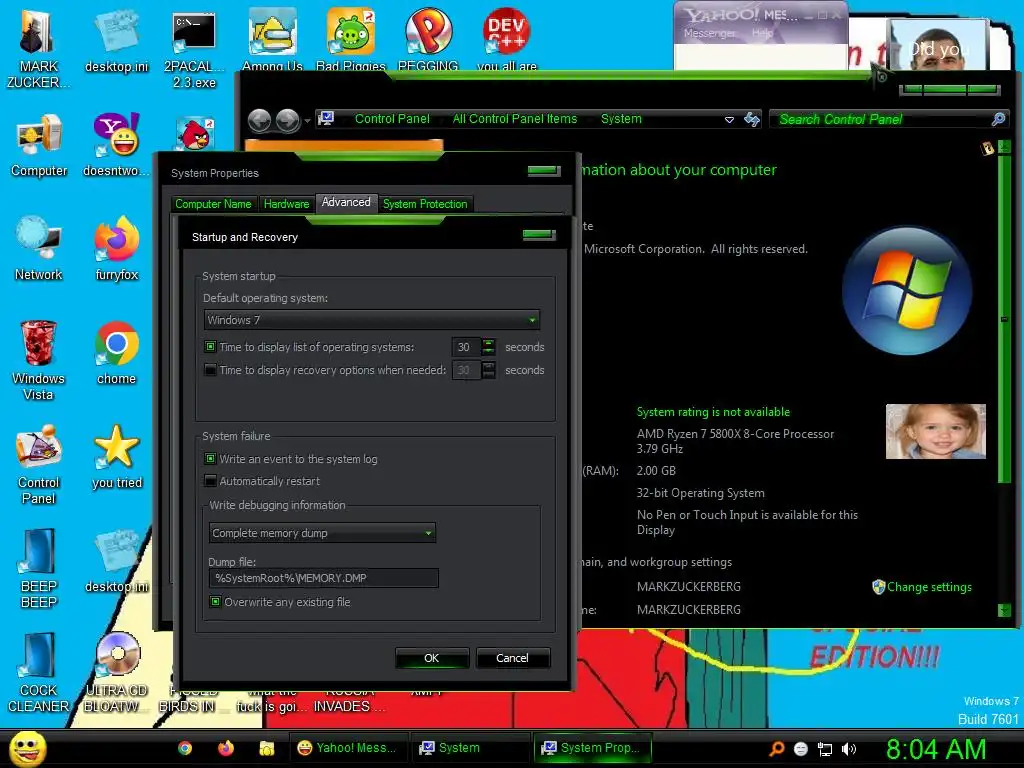Switch to the Computer Name tab
Viewport: 1024px width, 768px height.
213,204
